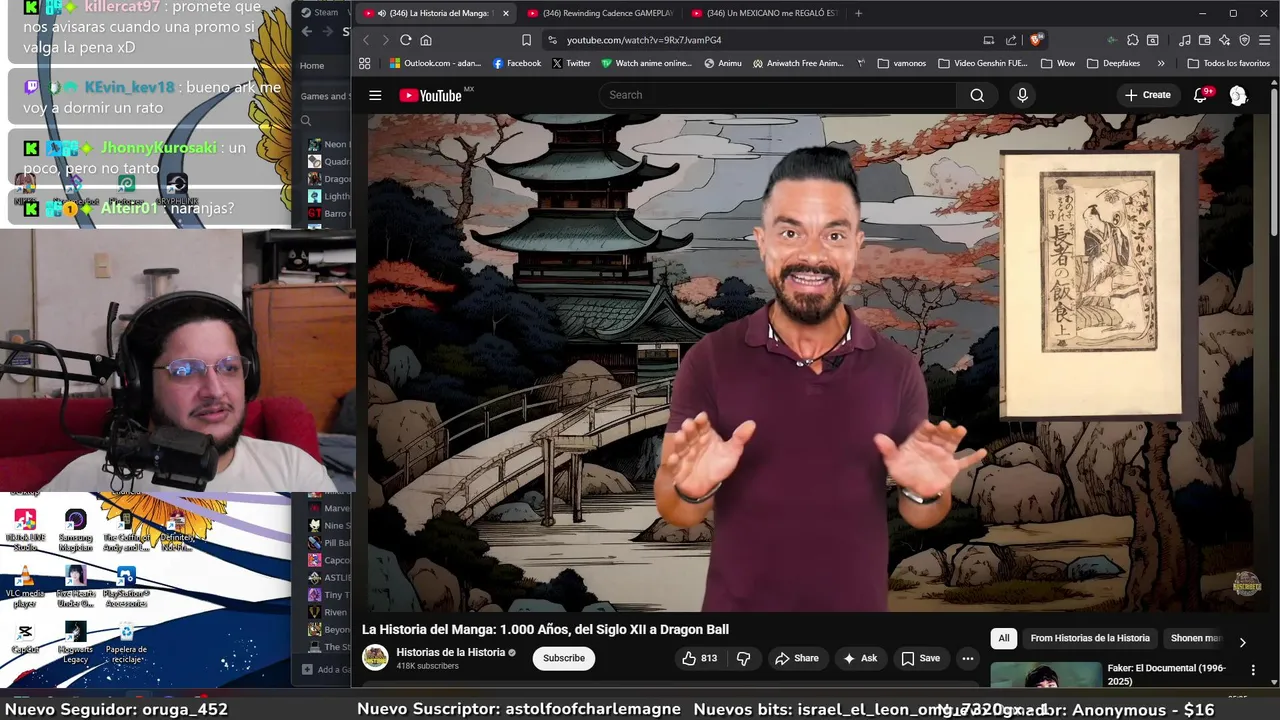This screenshot has height=720, width=1280.
Task: Open the Facebook bookmark link
Action: click(516, 63)
